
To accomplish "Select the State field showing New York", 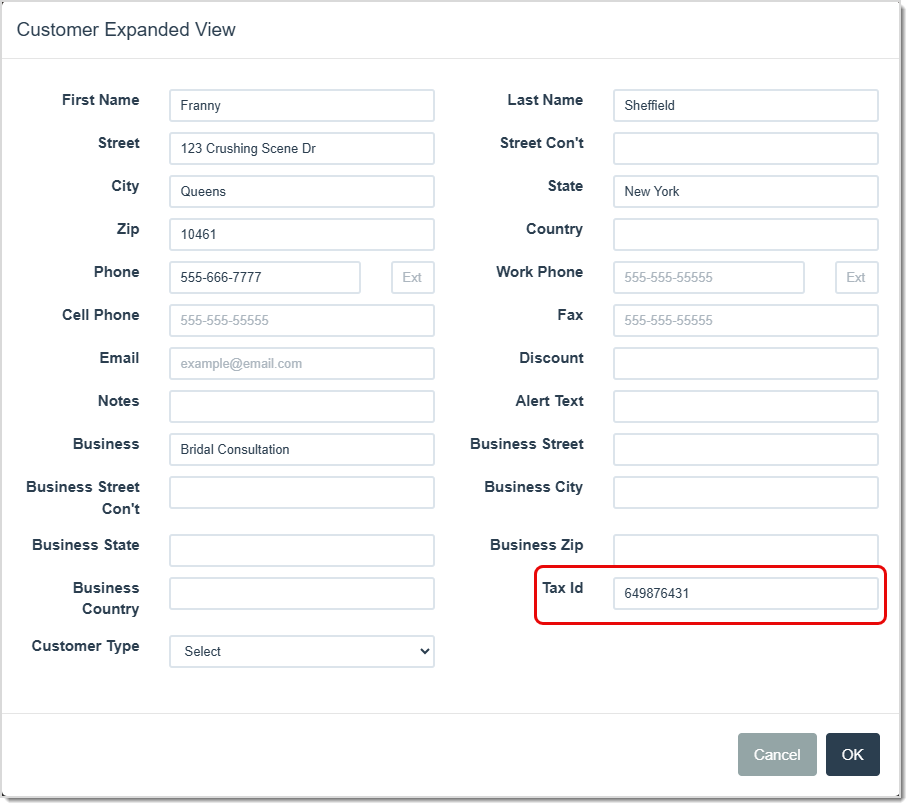I will [745, 191].
